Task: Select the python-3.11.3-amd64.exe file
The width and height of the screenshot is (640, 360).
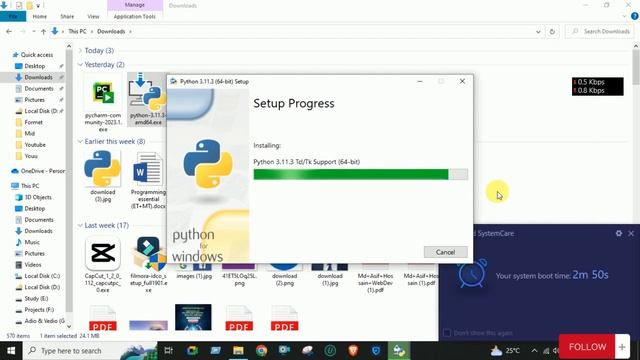Action: click(x=147, y=99)
